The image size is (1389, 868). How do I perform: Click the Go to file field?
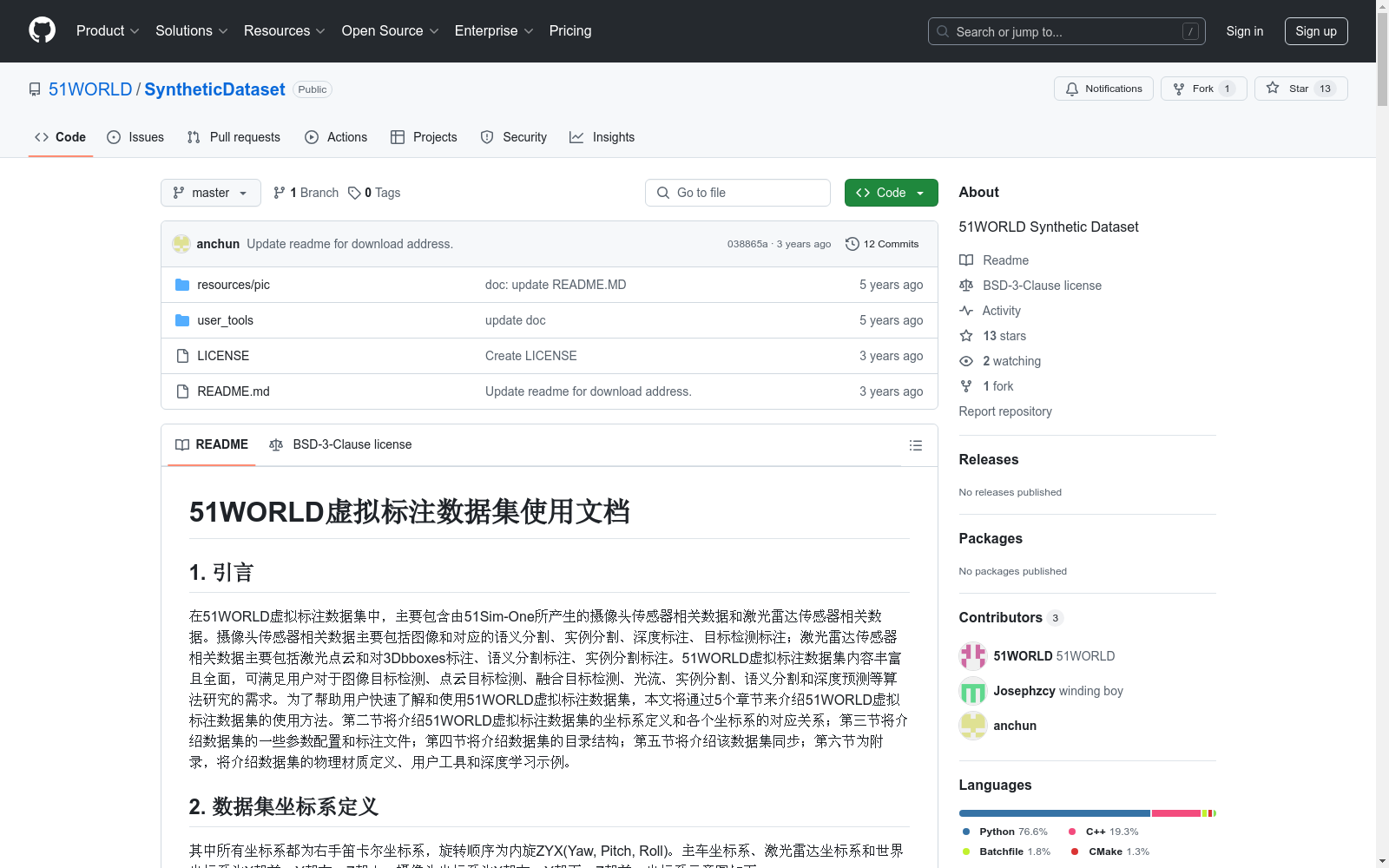[x=738, y=193]
